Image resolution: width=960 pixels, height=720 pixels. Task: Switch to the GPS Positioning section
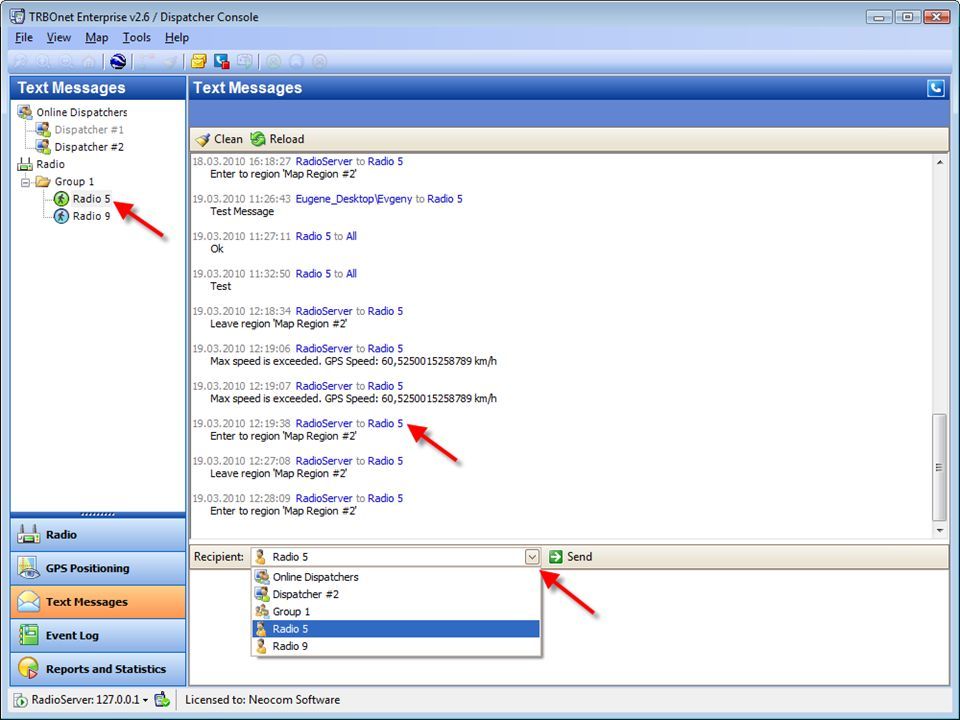coord(98,568)
